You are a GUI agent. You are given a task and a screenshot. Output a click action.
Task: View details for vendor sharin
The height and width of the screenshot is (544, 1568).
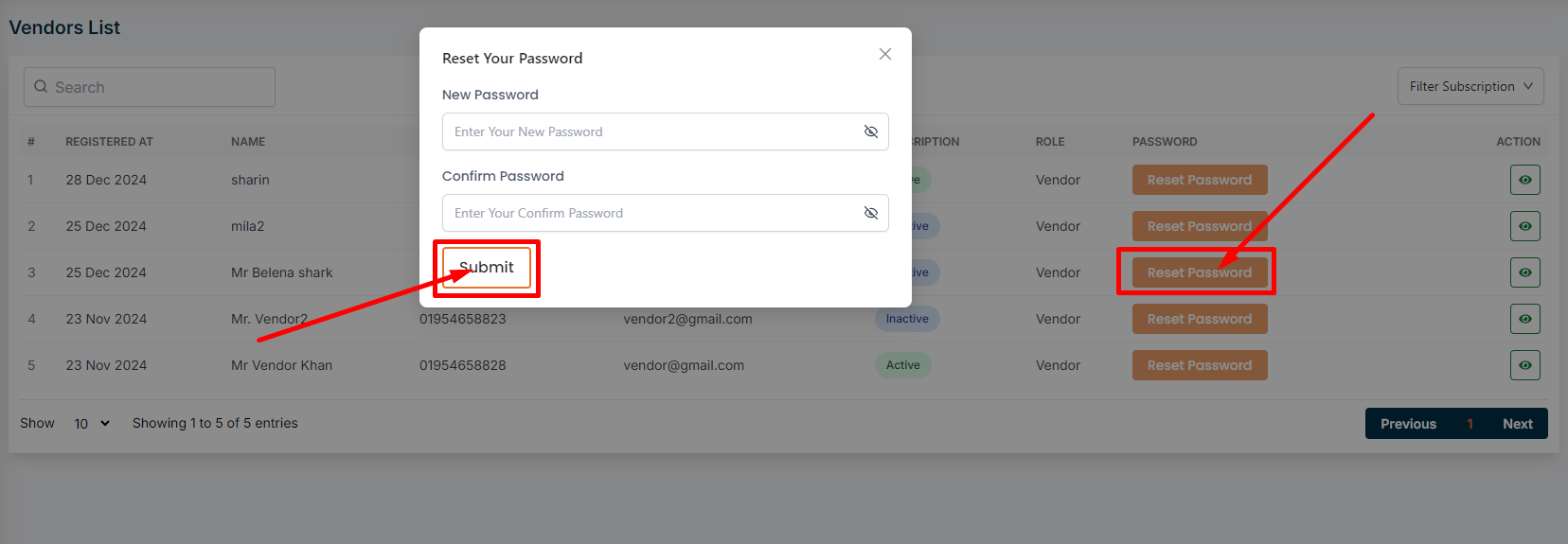[x=1524, y=180]
